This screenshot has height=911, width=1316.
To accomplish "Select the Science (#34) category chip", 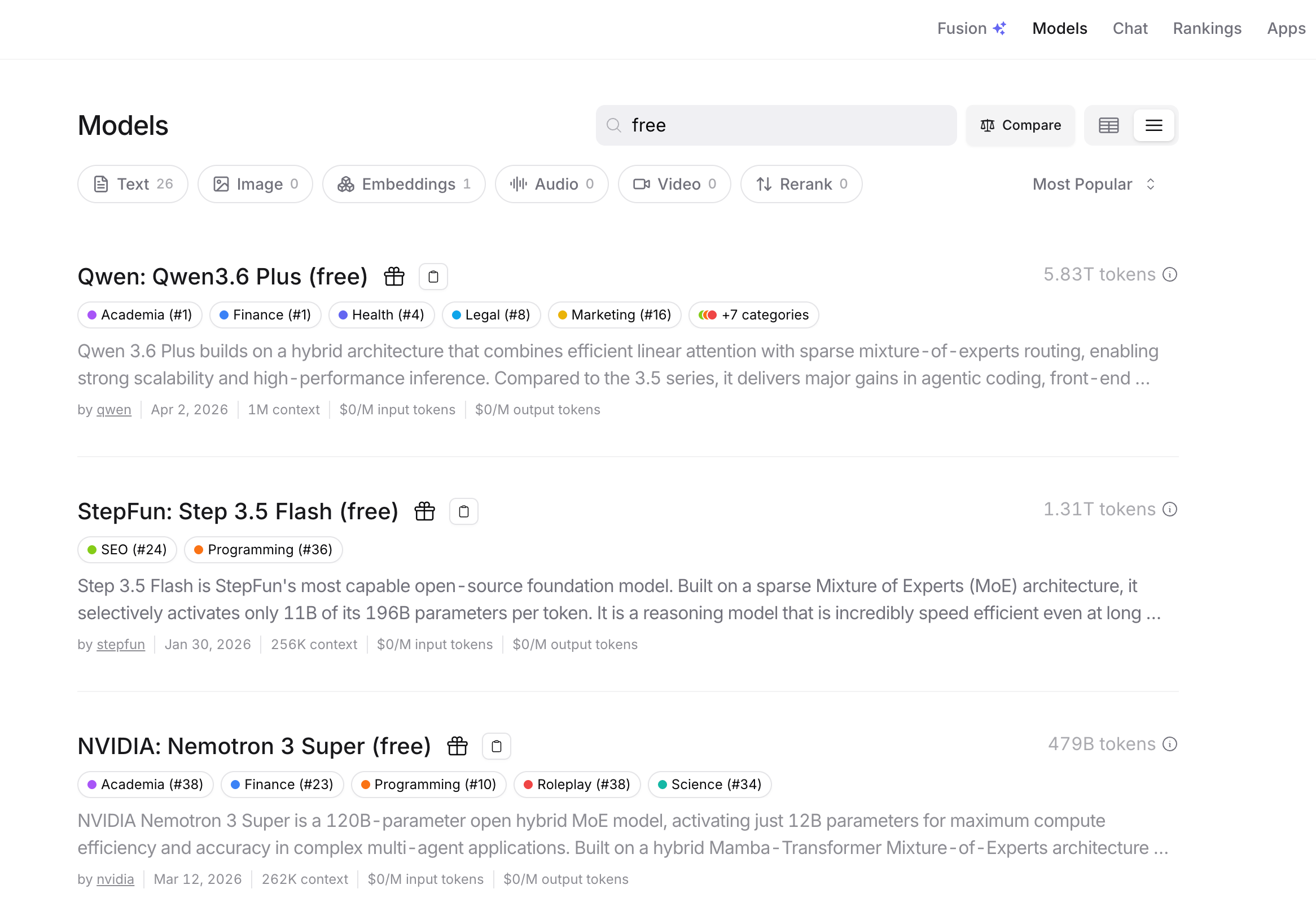I will click(x=710, y=784).
